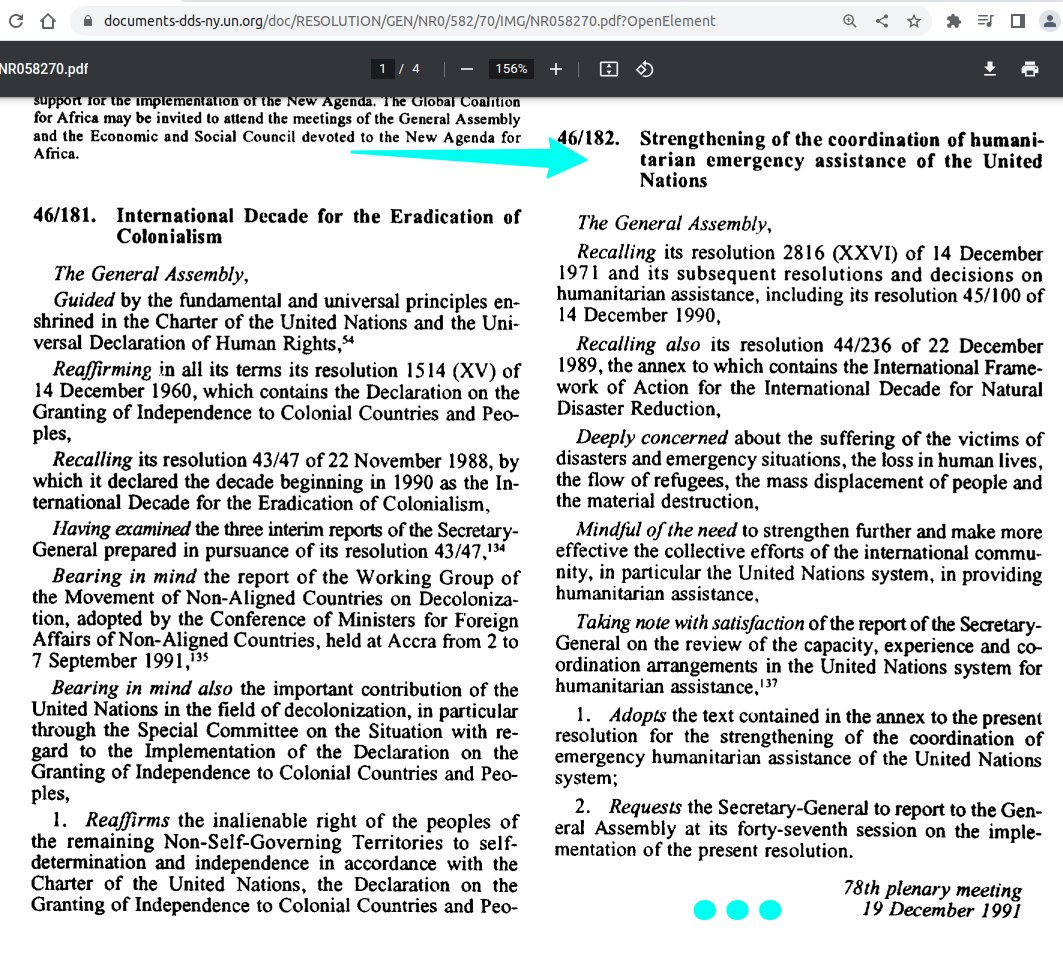Reload the page with the refresh icon

click(x=16, y=21)
